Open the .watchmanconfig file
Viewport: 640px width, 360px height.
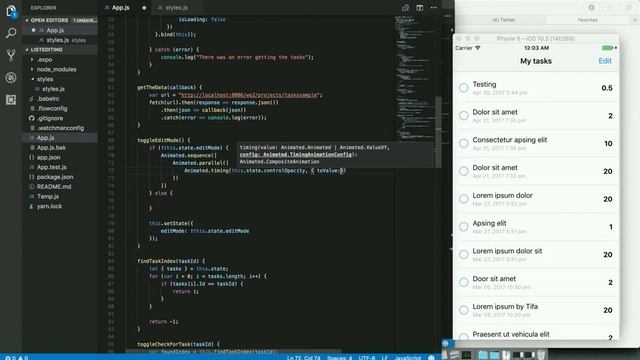60,128
